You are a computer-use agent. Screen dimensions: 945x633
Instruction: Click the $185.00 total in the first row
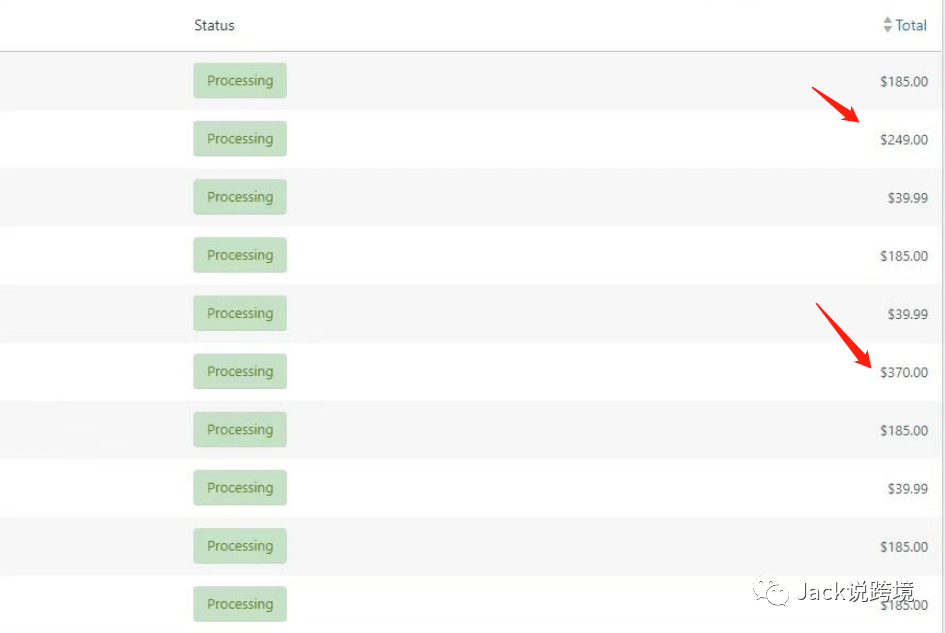[x=903, y=82]
